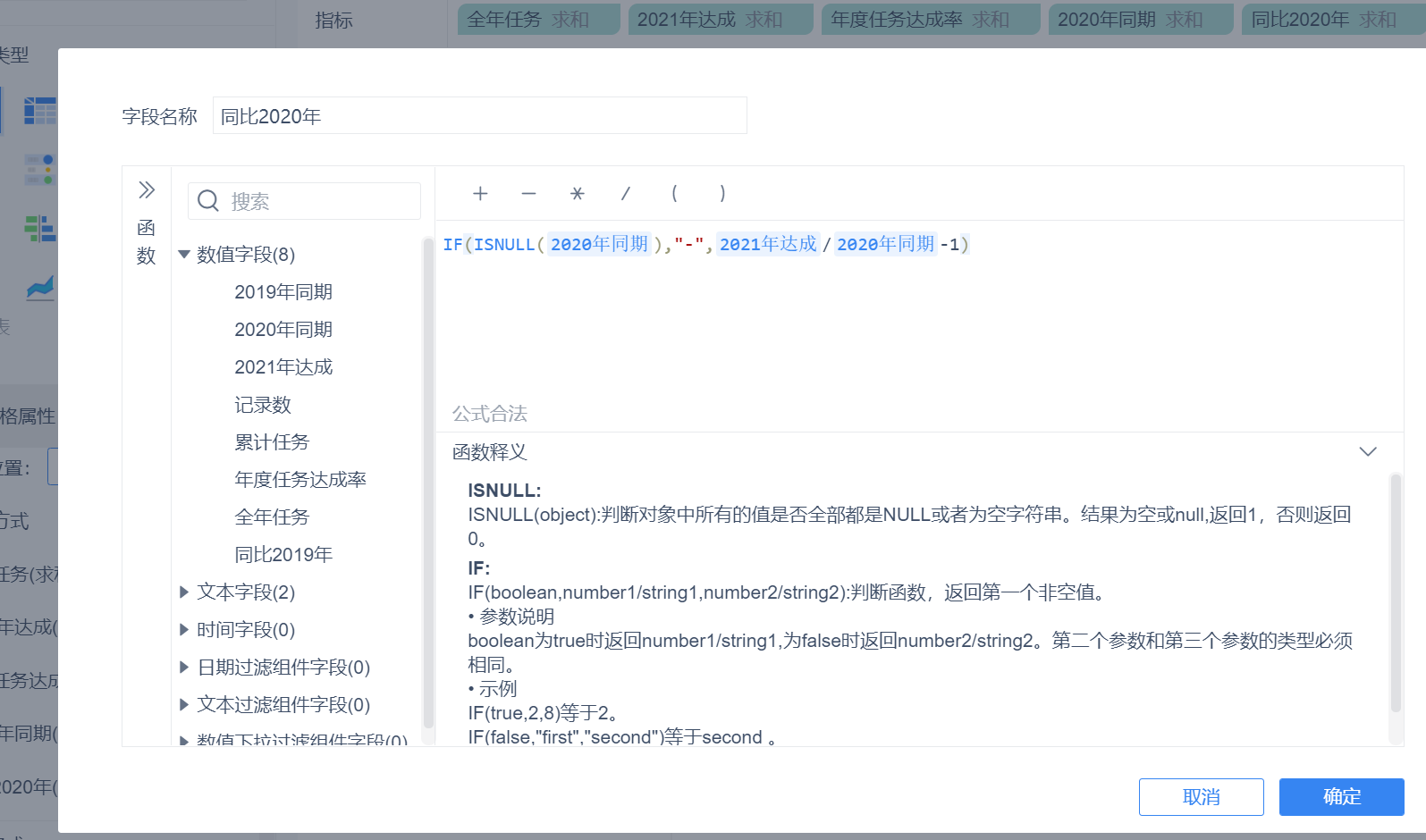1426x840 pixels.
Task: Insert the divide slash operator
Action: coord(626,193)
